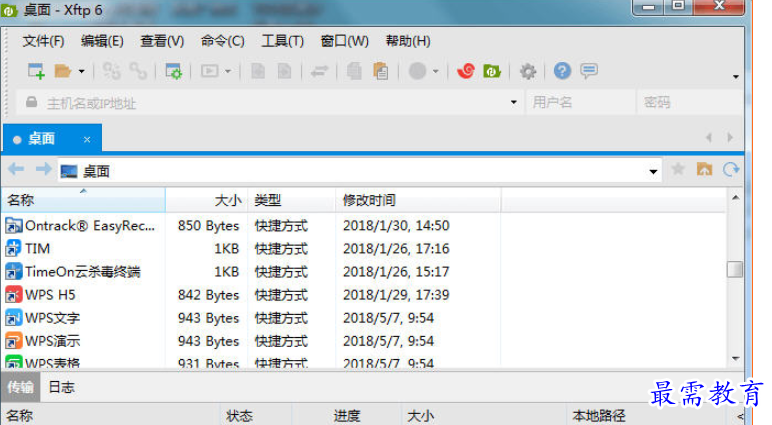Select the TimeOn云杀毒终端 file
Viewport: 772px width, 425px height.
point(73,272)
